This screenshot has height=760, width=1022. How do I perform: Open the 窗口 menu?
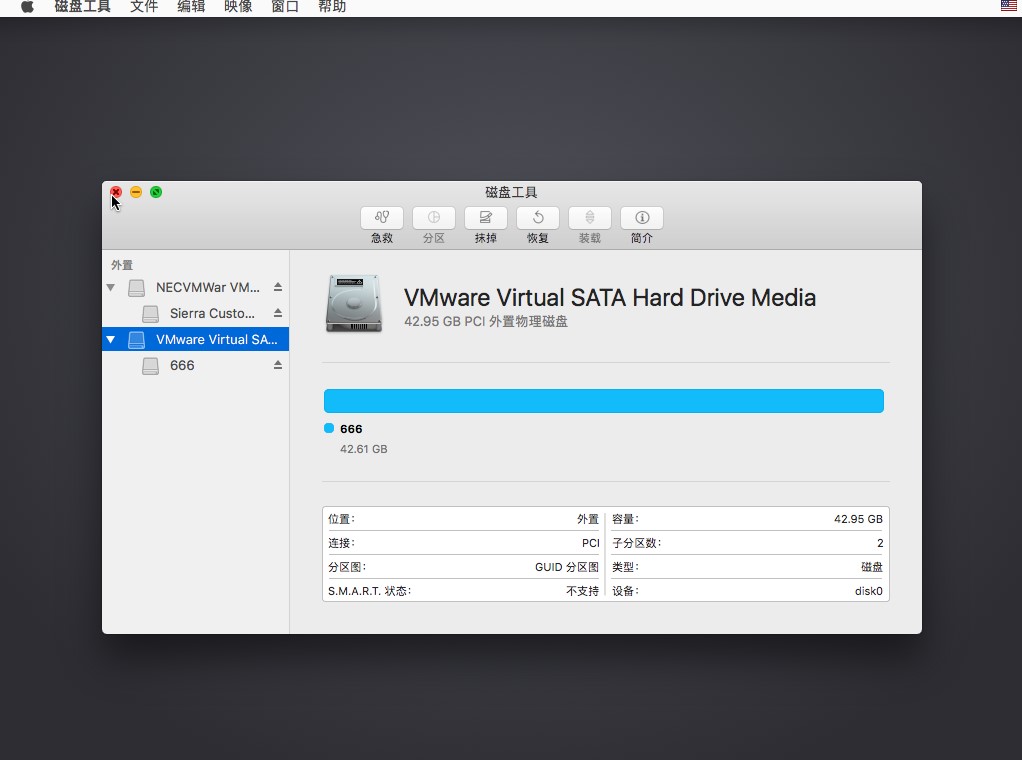pos(285,7)
